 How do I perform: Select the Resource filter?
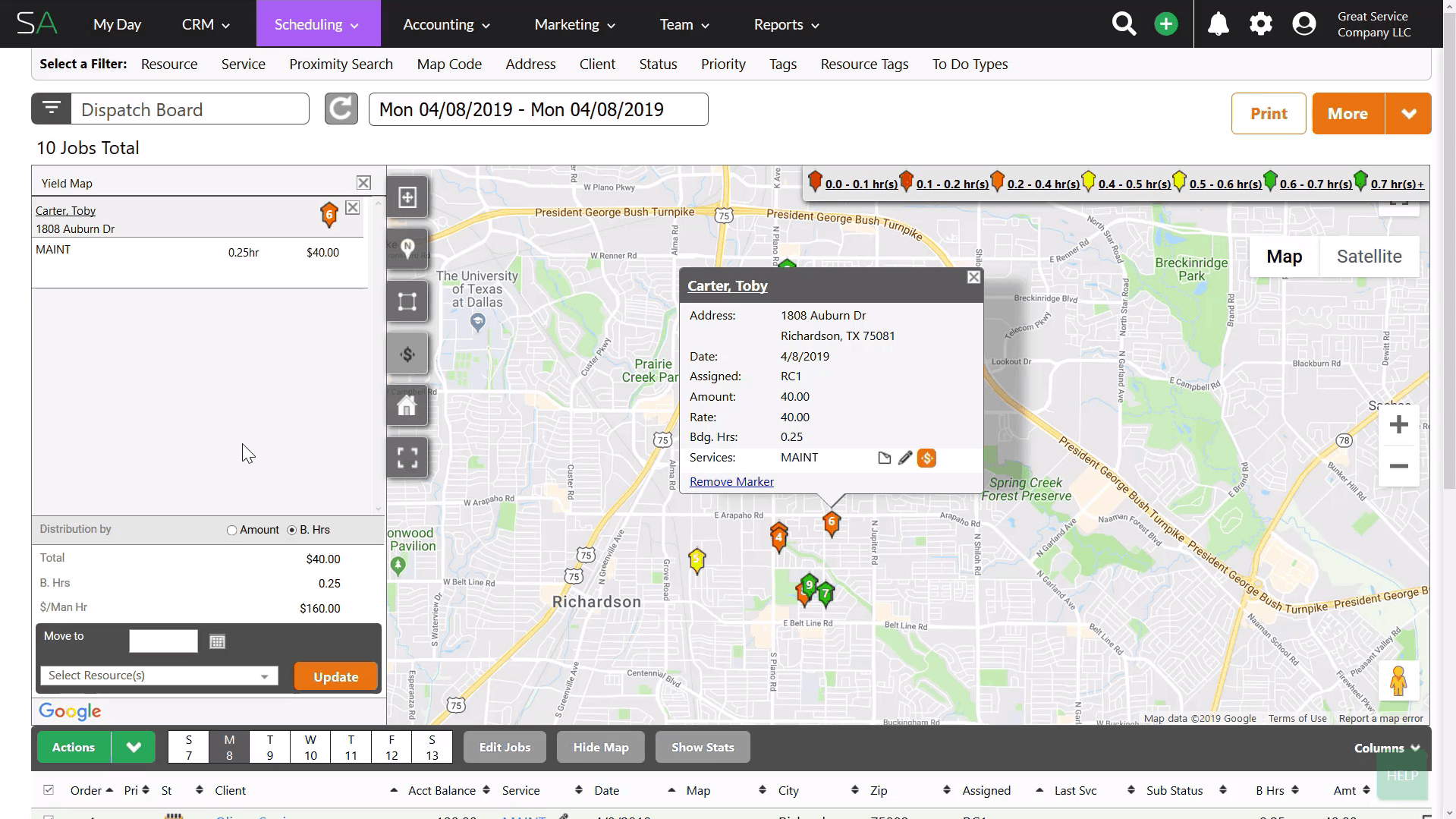coord(169,65)
